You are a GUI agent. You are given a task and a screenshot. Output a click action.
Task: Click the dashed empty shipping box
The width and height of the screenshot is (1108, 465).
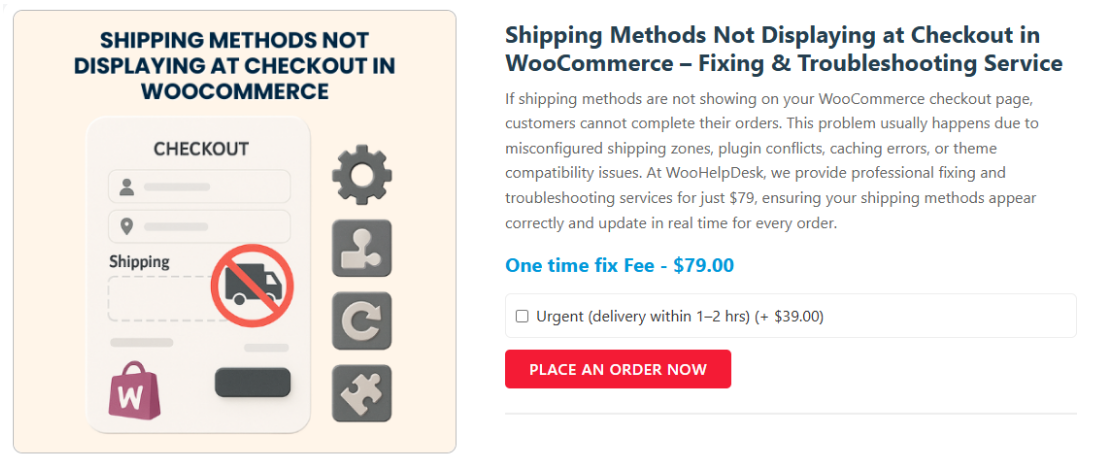(x=160, y=298)
